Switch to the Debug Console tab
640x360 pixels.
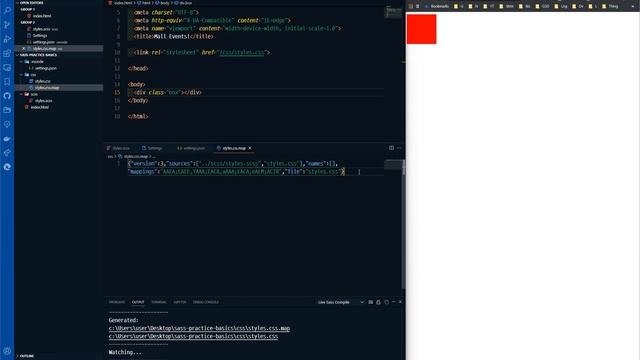point(206,302)
